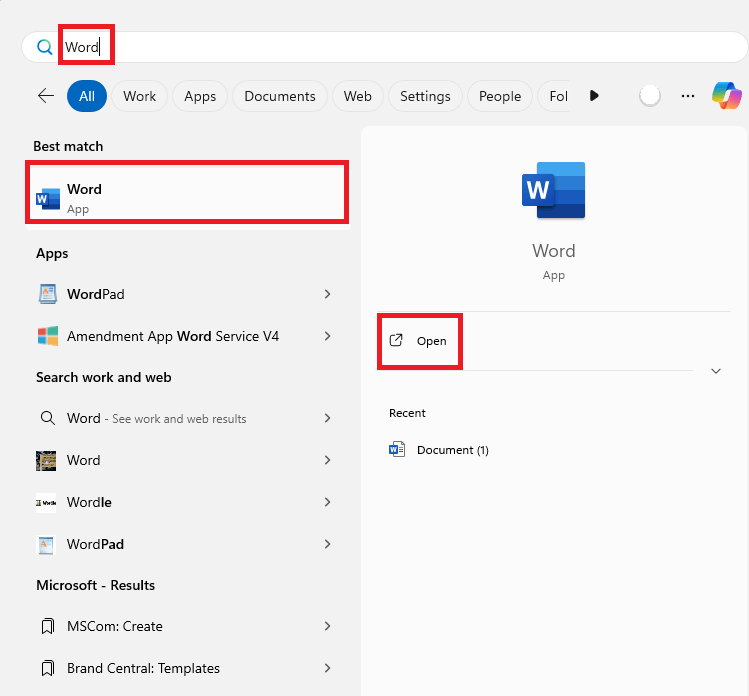Expand the Wordle suggestion chevron
The width and height of the screenshot is (749, 696).
327,502
